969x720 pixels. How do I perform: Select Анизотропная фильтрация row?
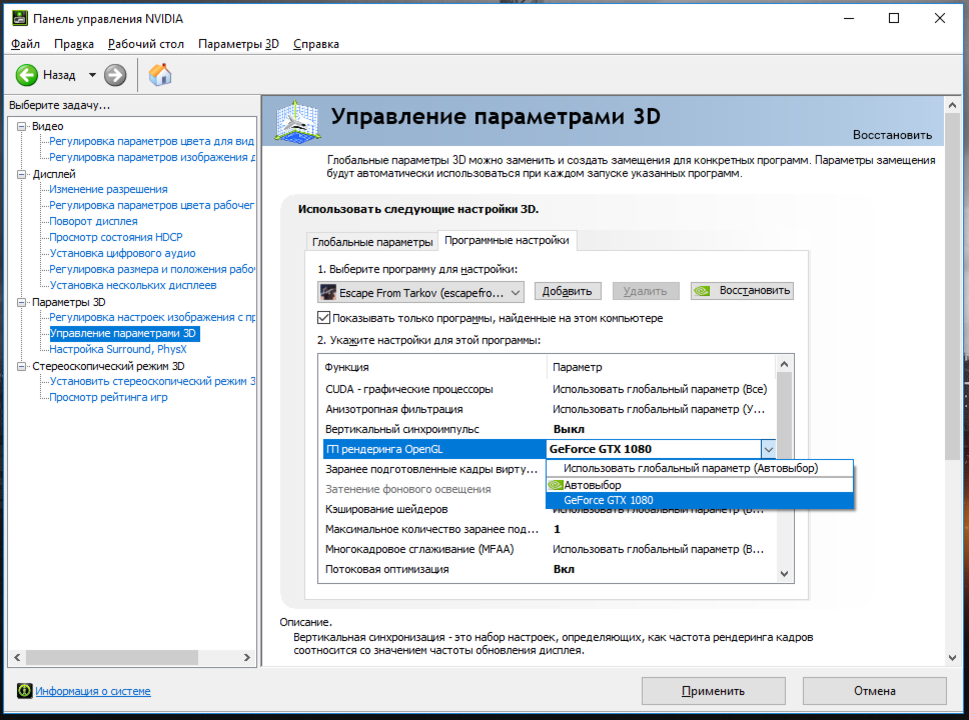pos(548,409)
